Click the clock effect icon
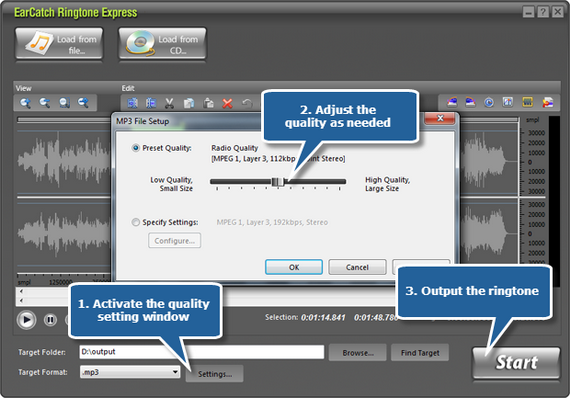This screenshot has height=398, width=570. [x=489, y=102]
